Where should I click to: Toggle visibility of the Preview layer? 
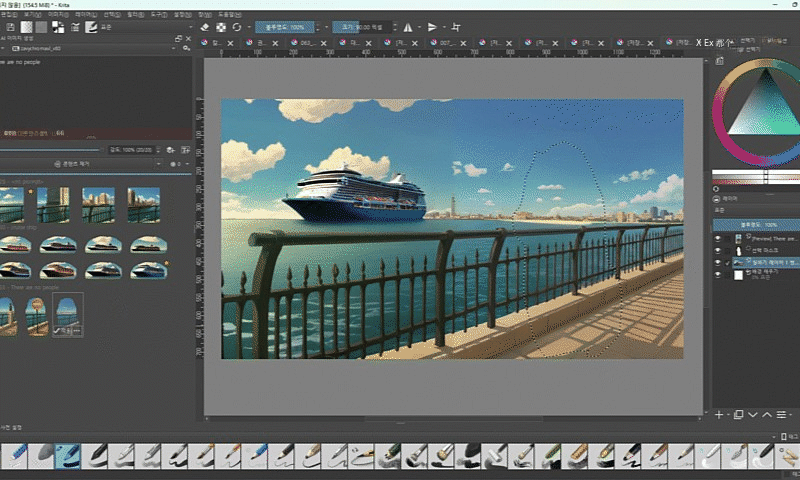pos(720,239)
